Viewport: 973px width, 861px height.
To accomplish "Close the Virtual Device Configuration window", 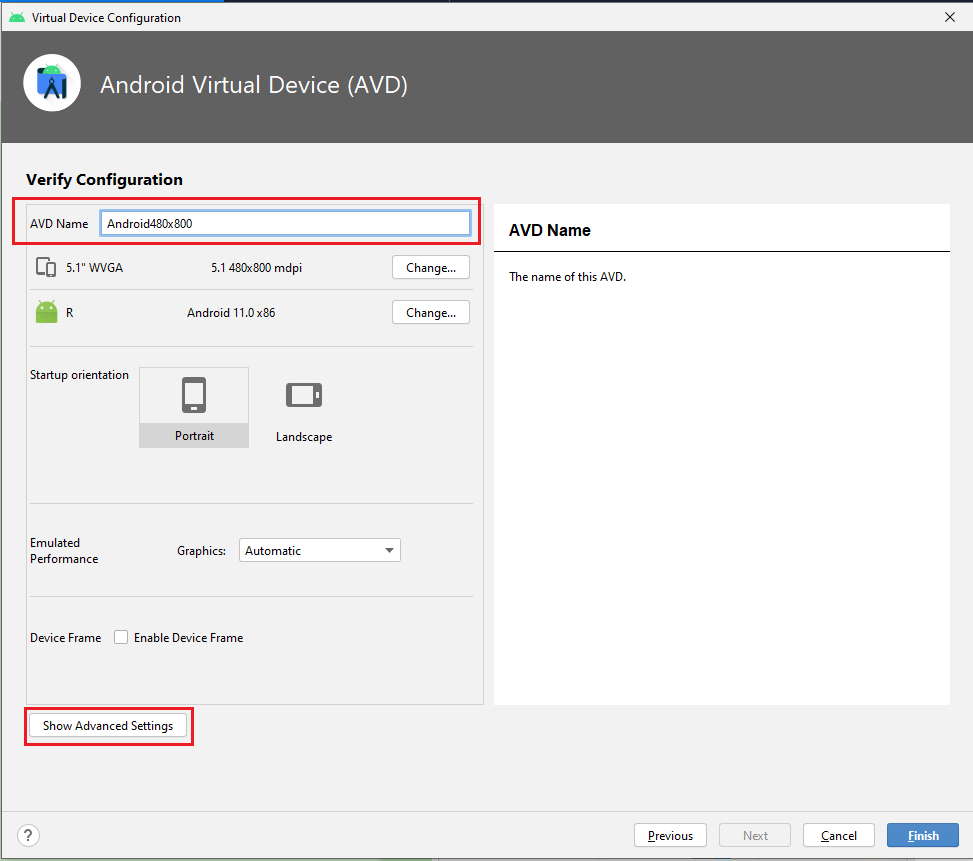I will pyautogui.click(x=949, y=17).
